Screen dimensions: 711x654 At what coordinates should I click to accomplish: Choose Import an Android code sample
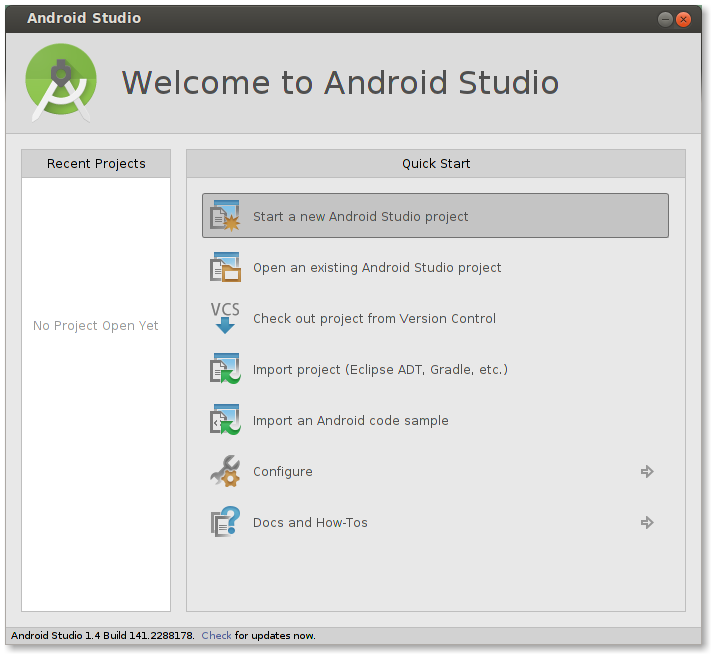(x=351, y=420)
